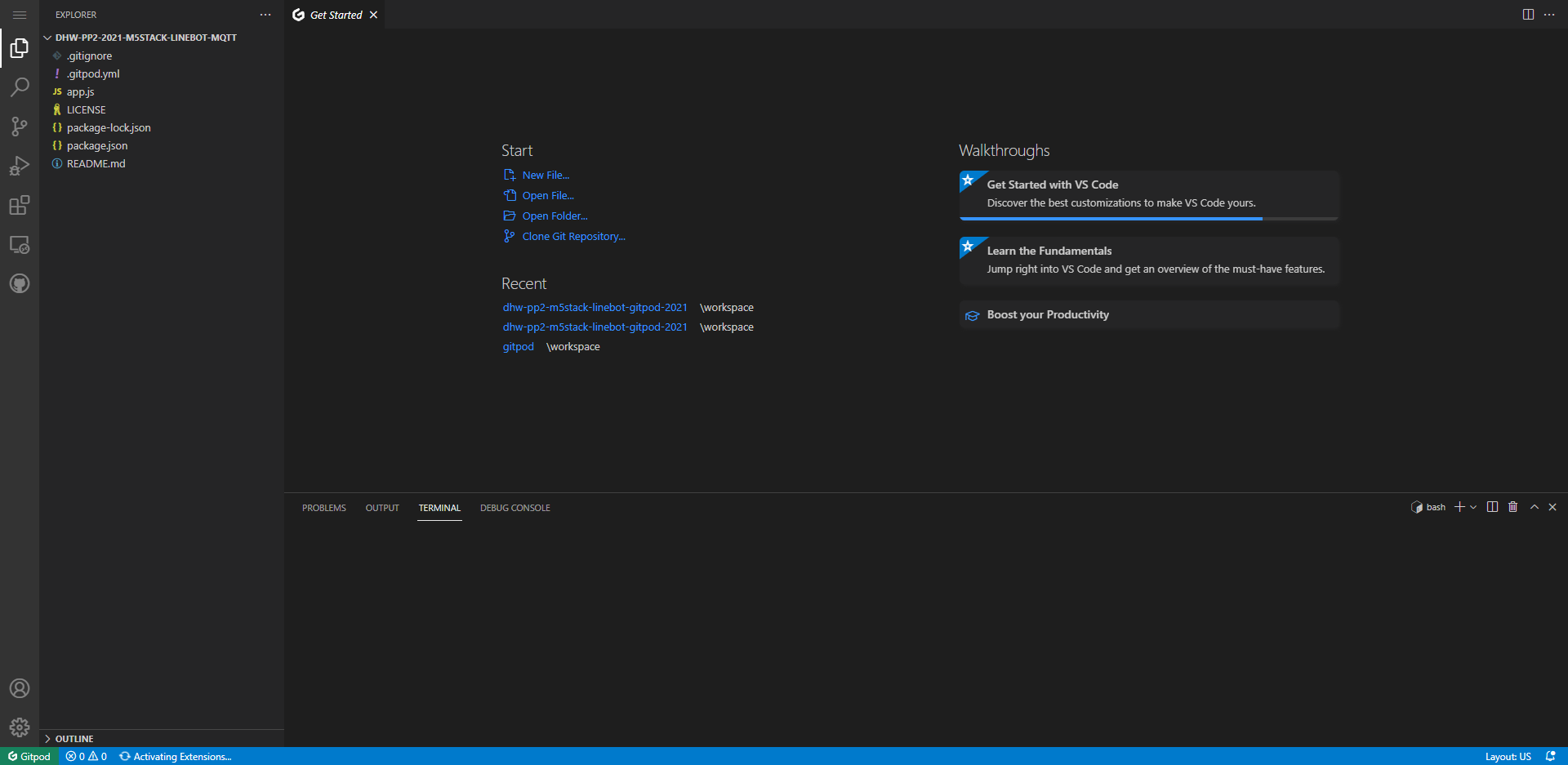
Task: Open errors and warnings count
Action: (x=87, y=756)
